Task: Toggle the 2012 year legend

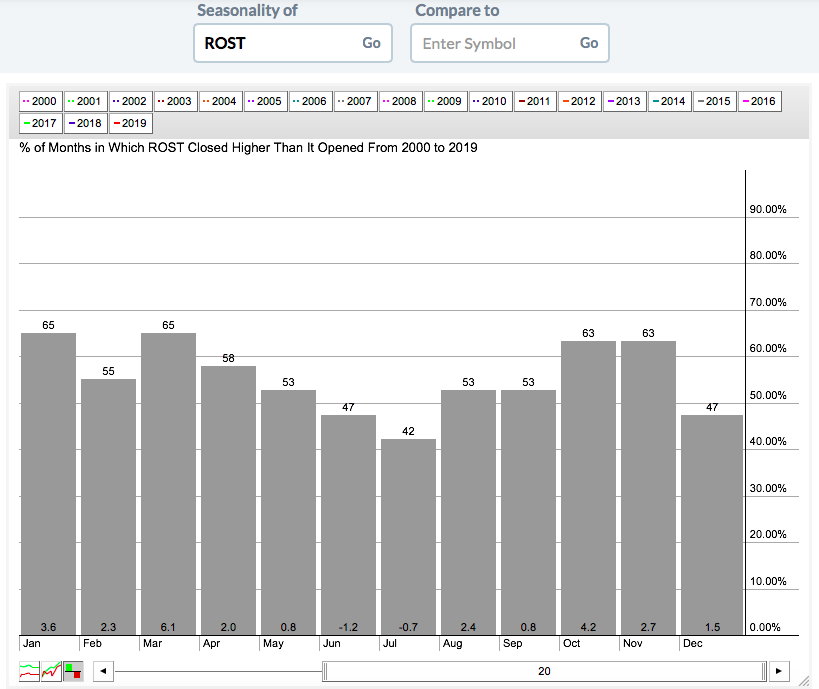Action: pos(578,101)
